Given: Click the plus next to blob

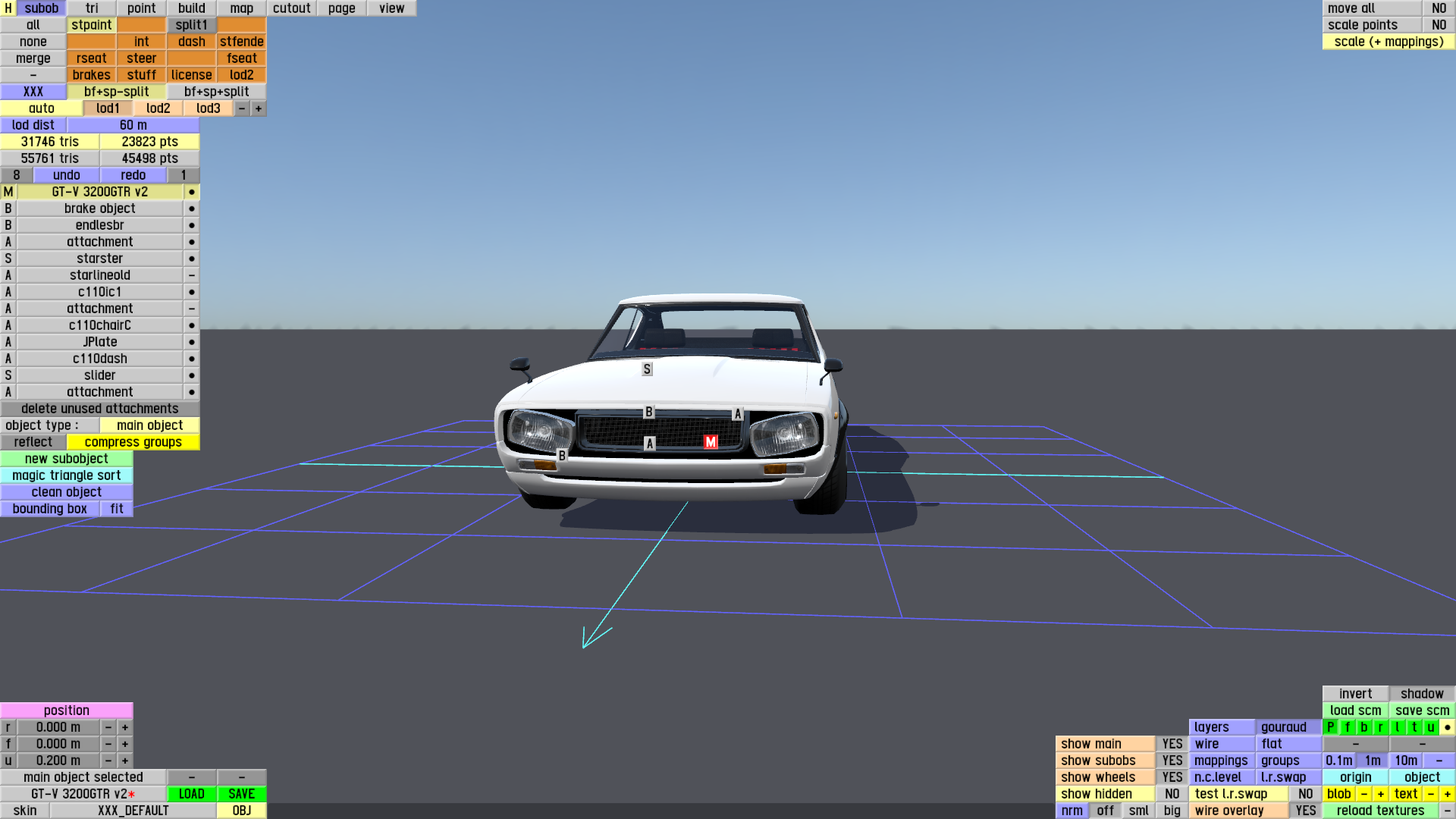Looking at the screenshot, I should [1381, 794].
